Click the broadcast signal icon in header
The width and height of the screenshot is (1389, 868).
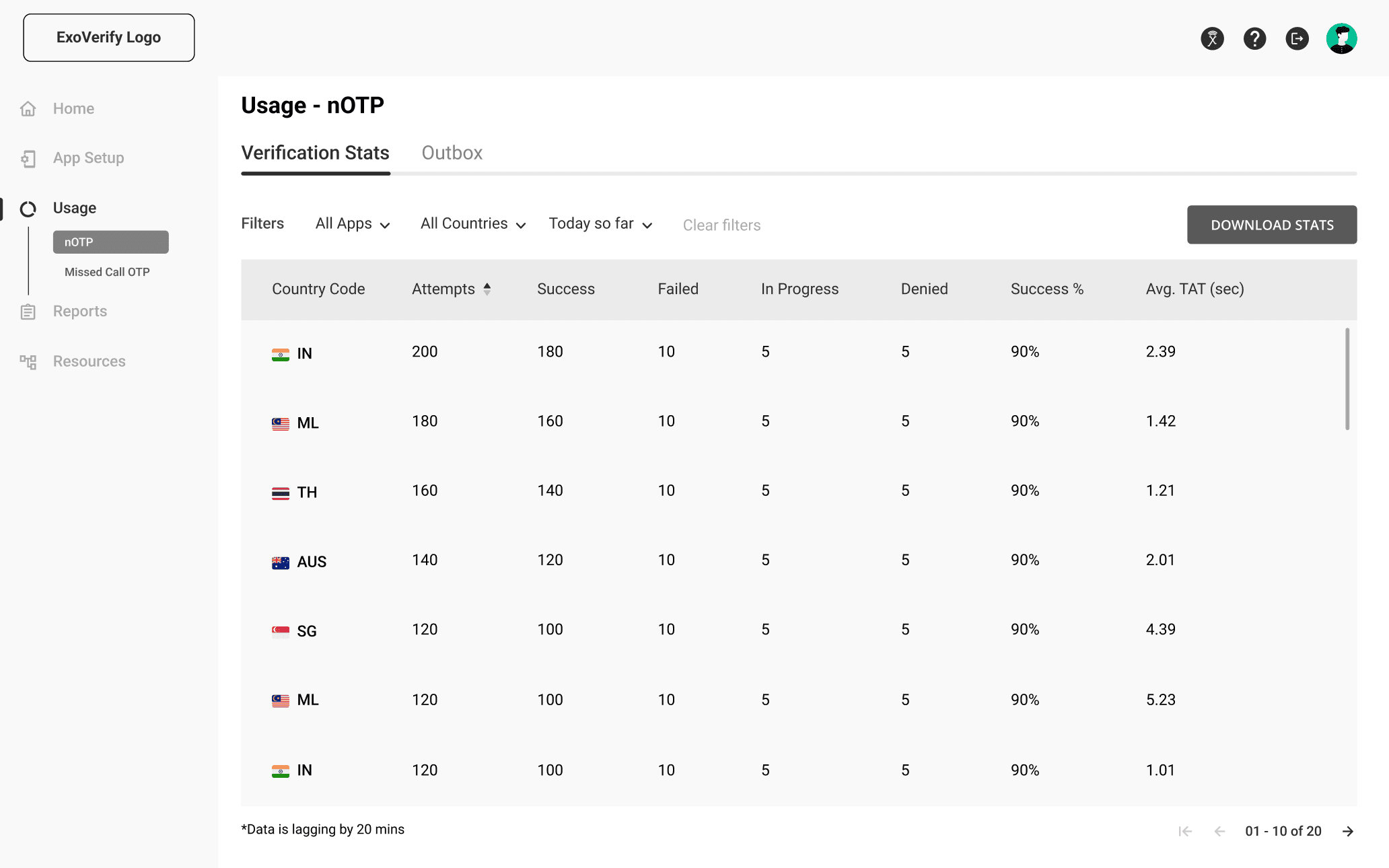pyautogui.click(x=1212, y=38)
